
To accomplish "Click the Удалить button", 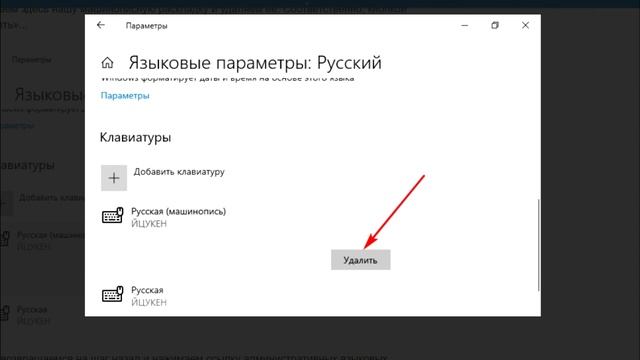I will pyautogui.click(x=360, y=260).
